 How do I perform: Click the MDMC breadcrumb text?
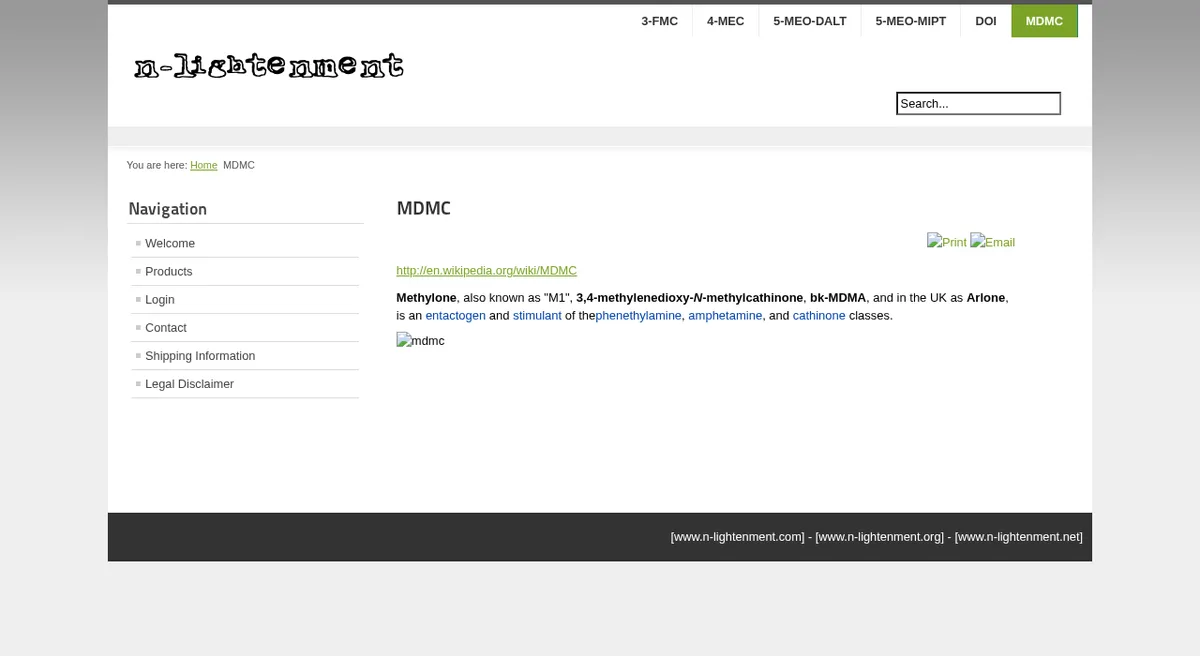coord(239,165)
